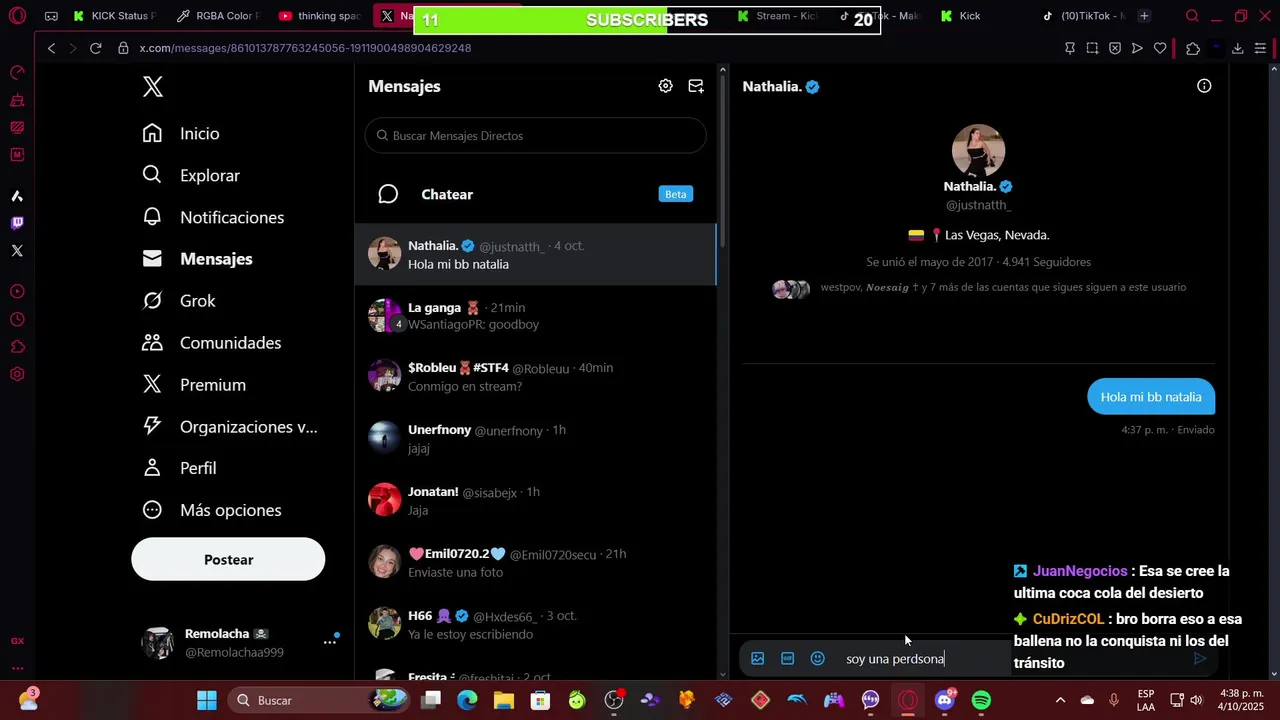Click the Postear button

point(228,560)
